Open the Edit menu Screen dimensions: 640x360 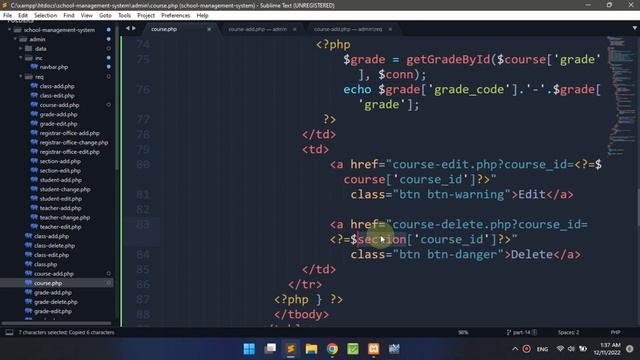[x=23, y=16]
